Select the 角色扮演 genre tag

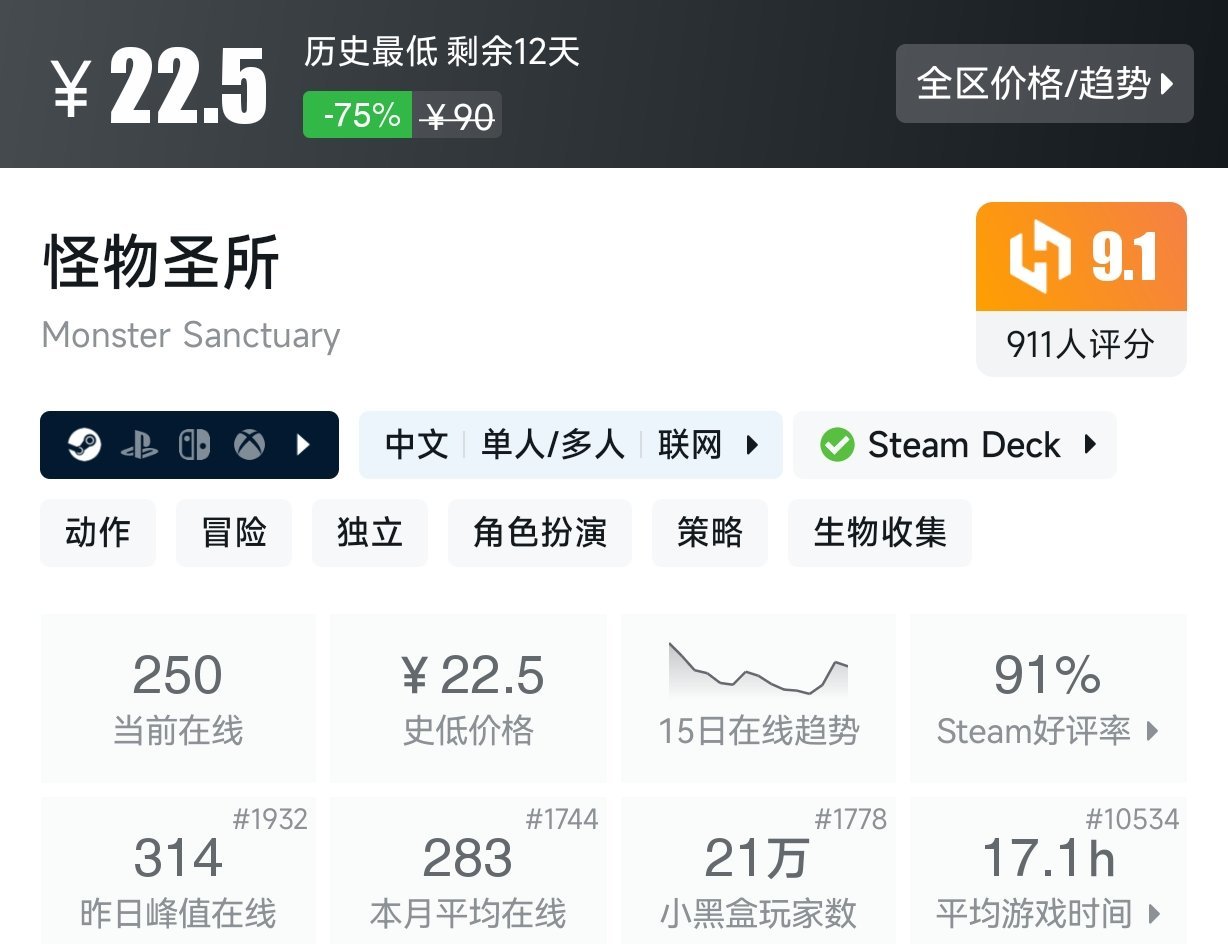[x=540, y=533]
